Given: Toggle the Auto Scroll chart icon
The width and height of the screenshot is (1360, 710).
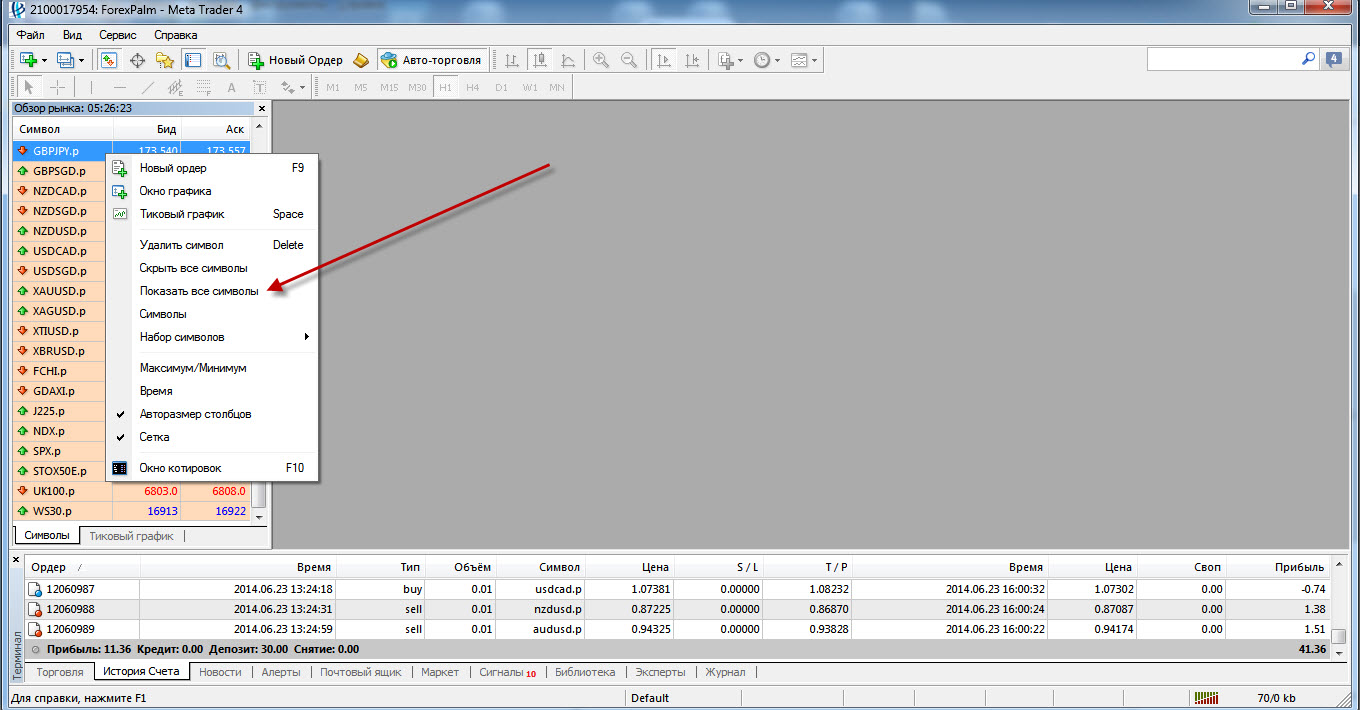Looking at the screenshot, I should click(663, 60).
